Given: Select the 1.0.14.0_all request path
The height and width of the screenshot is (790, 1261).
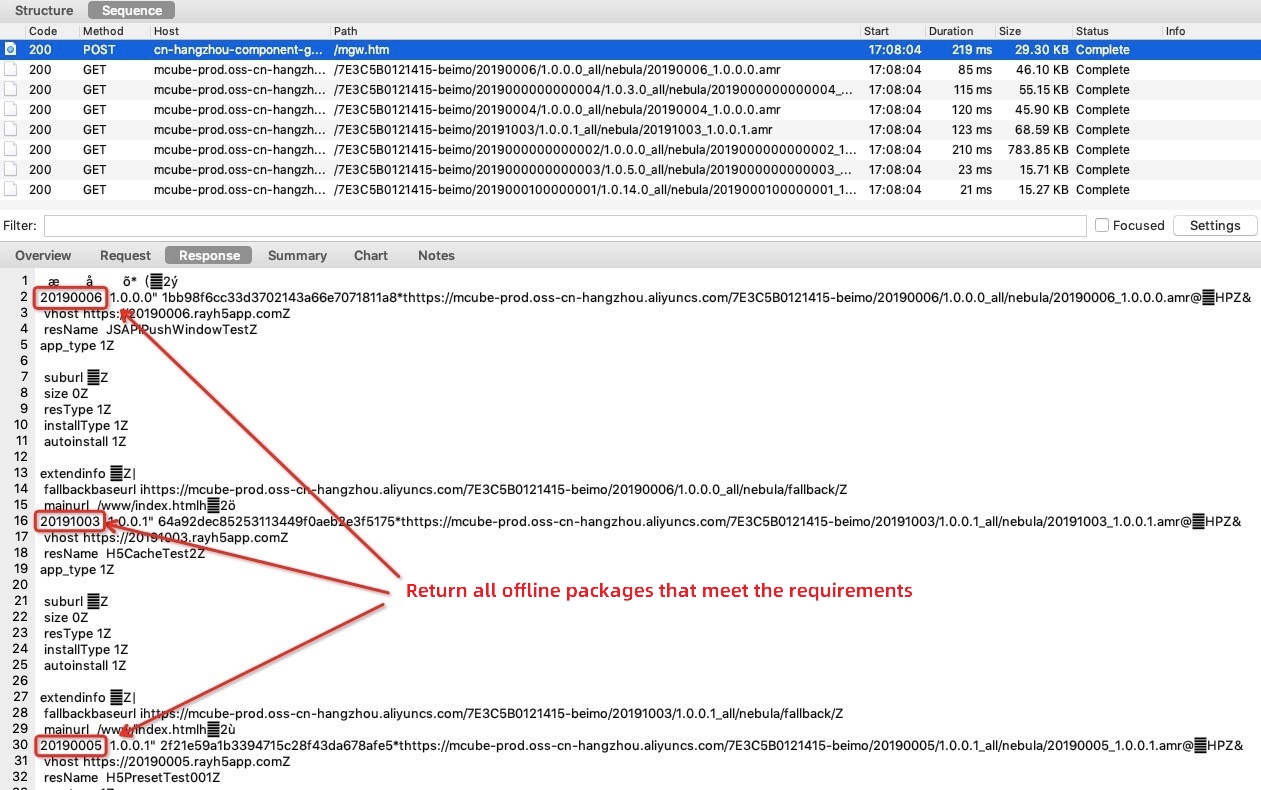Looking at the screenshot, I should [594, 190].
